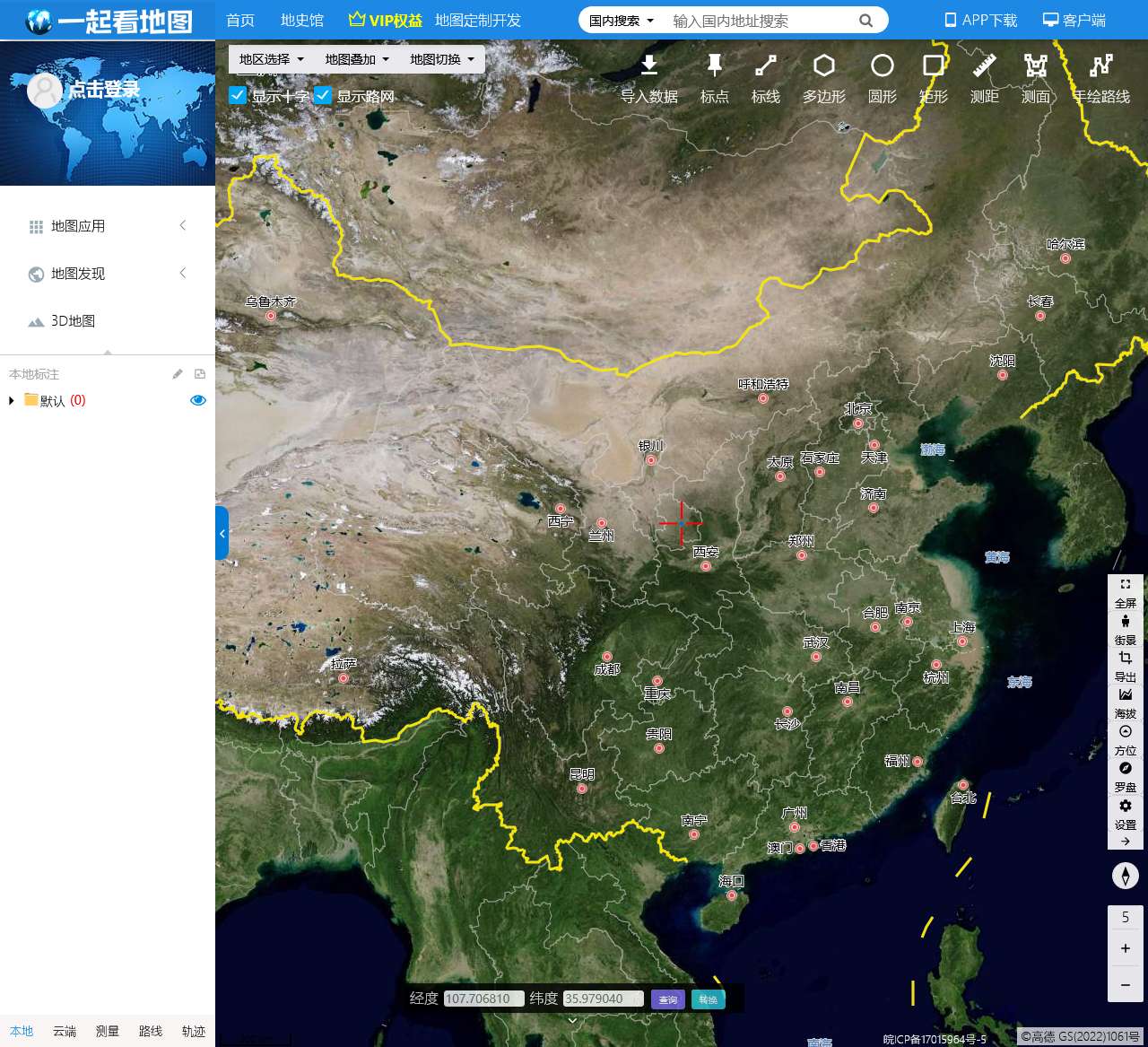This screenshot has width=1148, height=1047.
Task: Expand the 默认 folder tree arrow
Action: pos(12,400)
